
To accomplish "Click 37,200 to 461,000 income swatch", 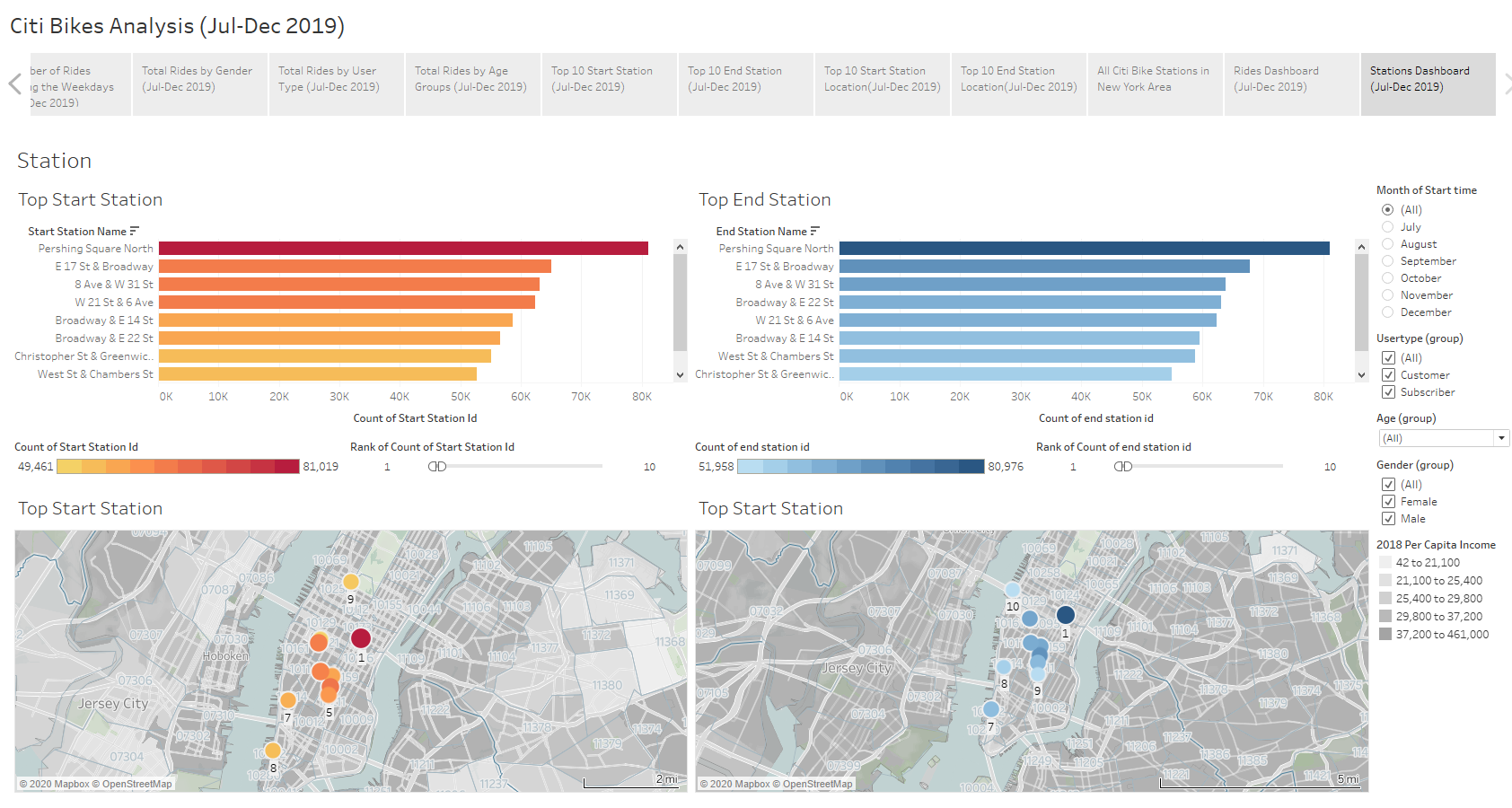I will 1385,635.
